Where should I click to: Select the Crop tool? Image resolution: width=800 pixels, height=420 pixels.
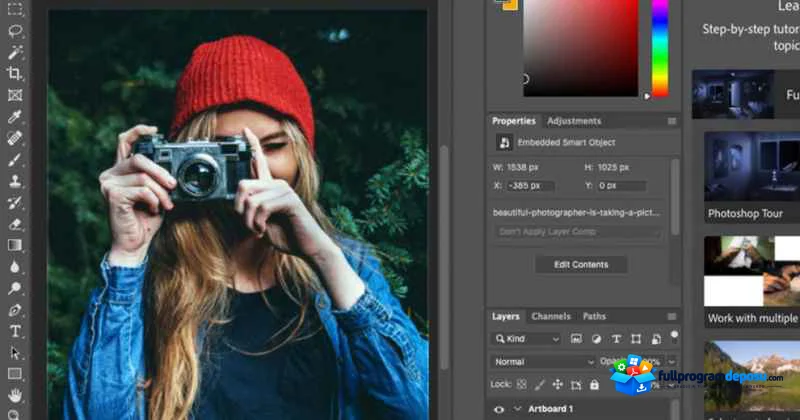tap(15, 73)
